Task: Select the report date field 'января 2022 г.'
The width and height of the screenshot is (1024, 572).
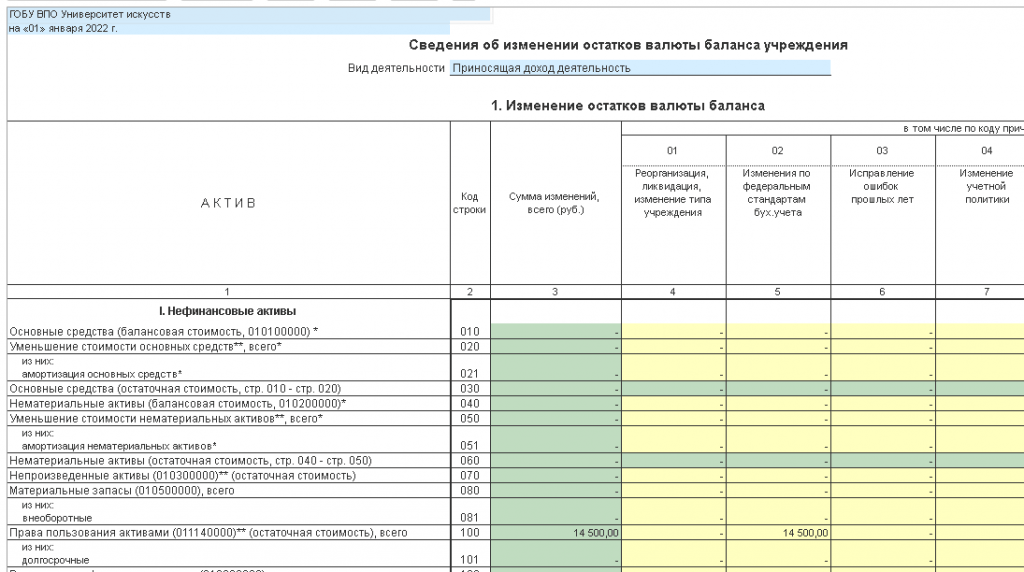Action: click(248, 29)
